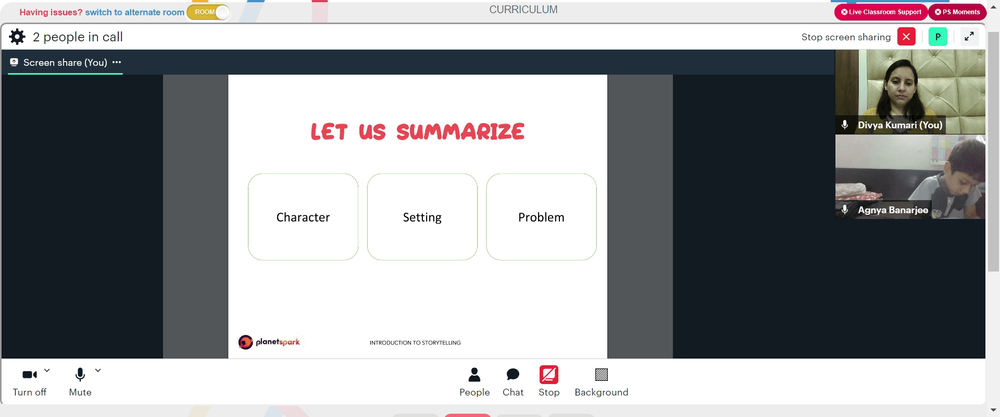Turn off the camera
The width and height of the screenshot is (1000, 417).
(30, 382)
